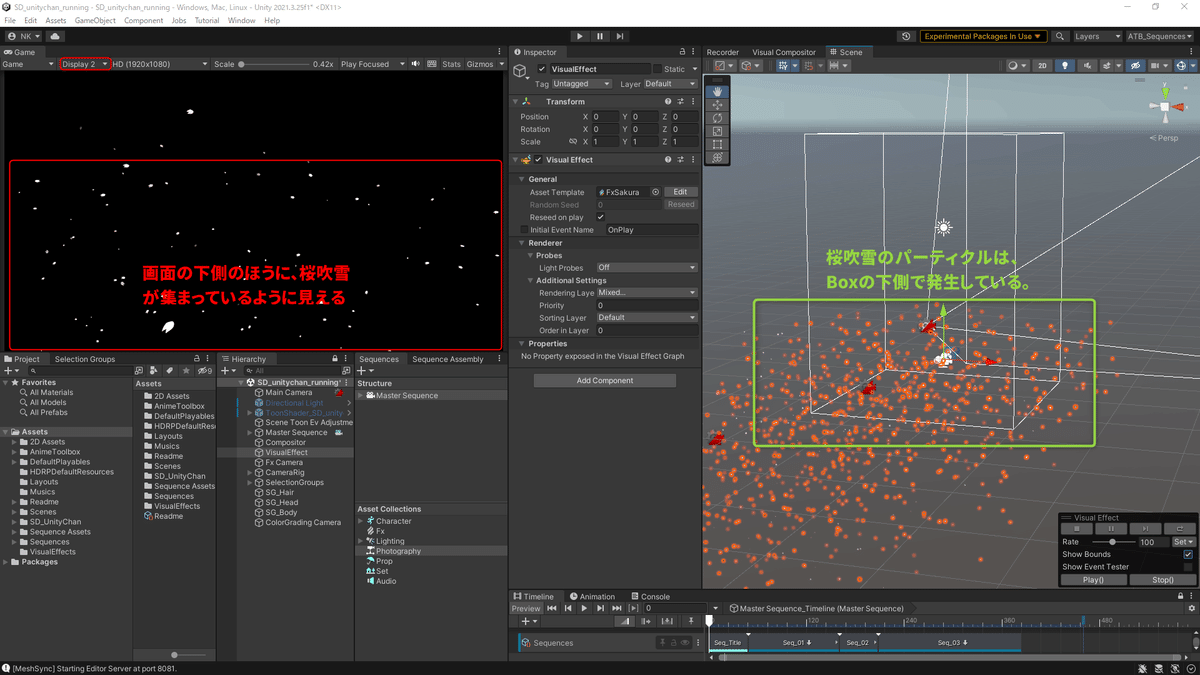The width and height of the screenshot is (1200, 675).
Task: Click the cloud services icon
Action: click(x=55, y=36)
